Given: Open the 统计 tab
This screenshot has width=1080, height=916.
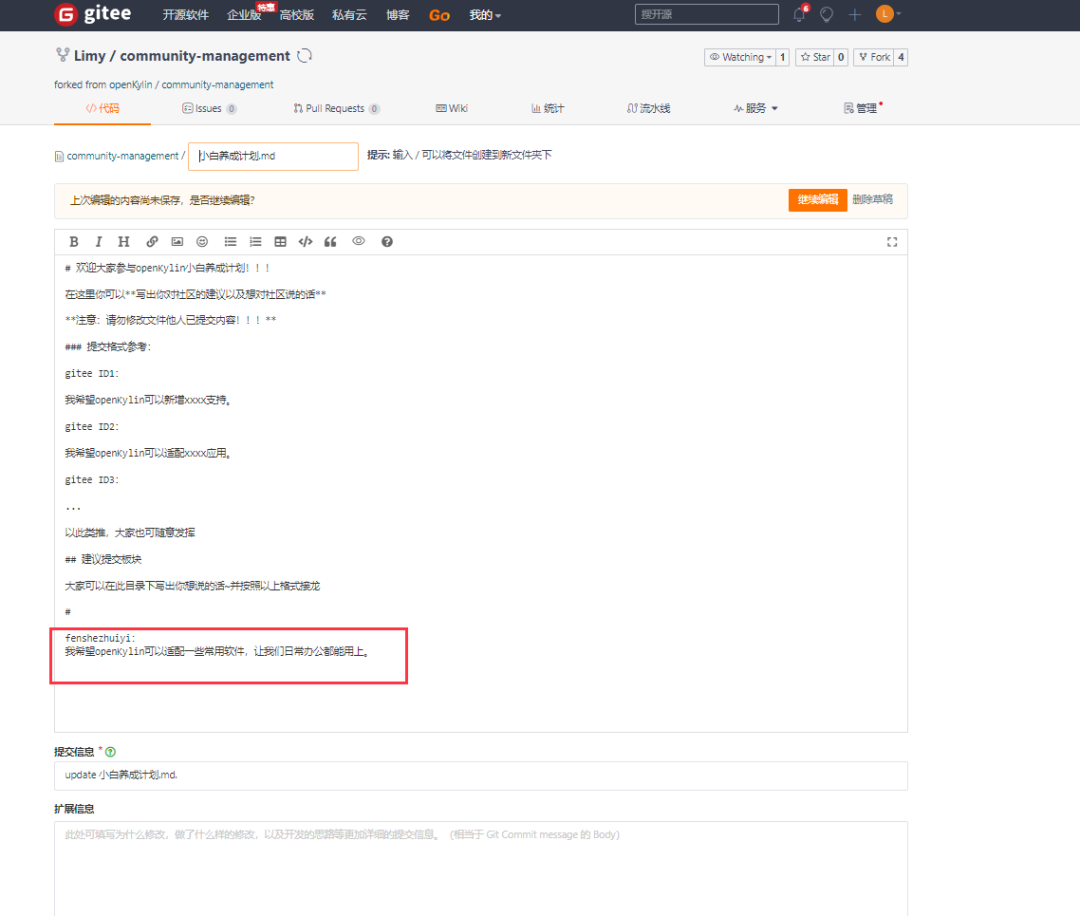Looking at the screenshot, I should [548, 108].
